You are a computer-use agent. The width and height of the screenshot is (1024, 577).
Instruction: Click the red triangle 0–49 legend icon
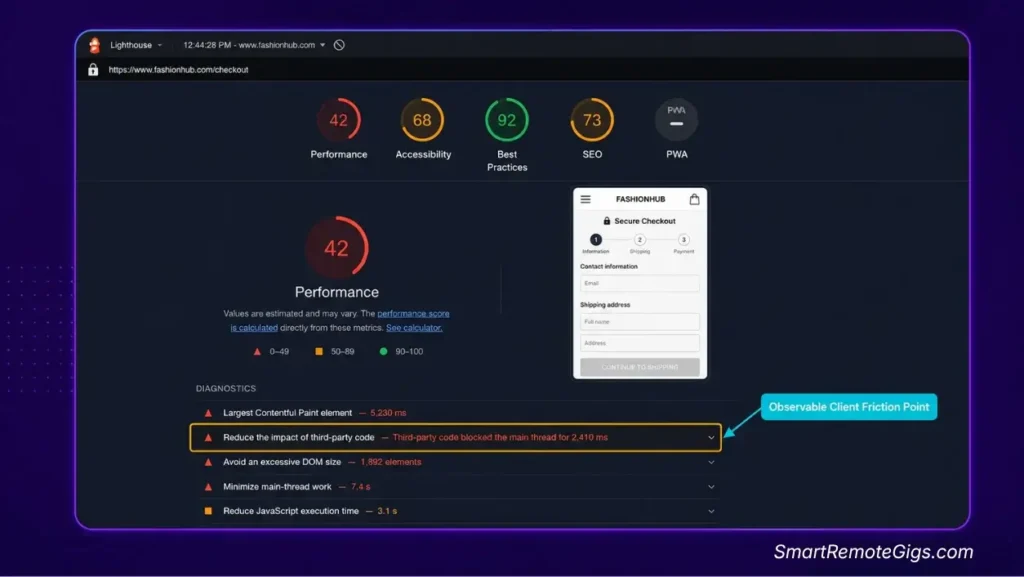click(257, 351)
